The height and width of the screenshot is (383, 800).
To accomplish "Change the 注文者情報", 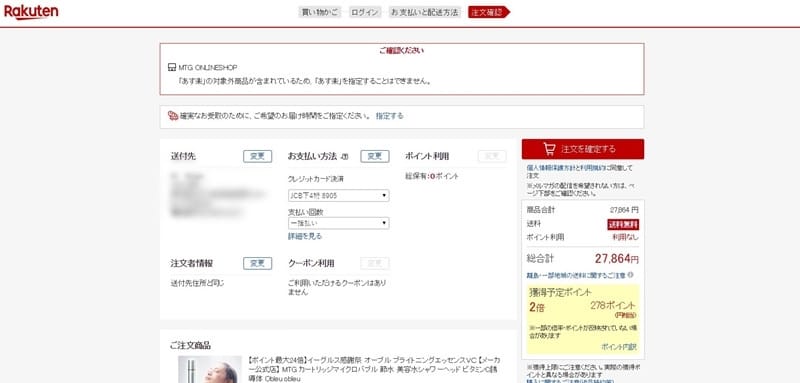I will [x=258, y=263].
